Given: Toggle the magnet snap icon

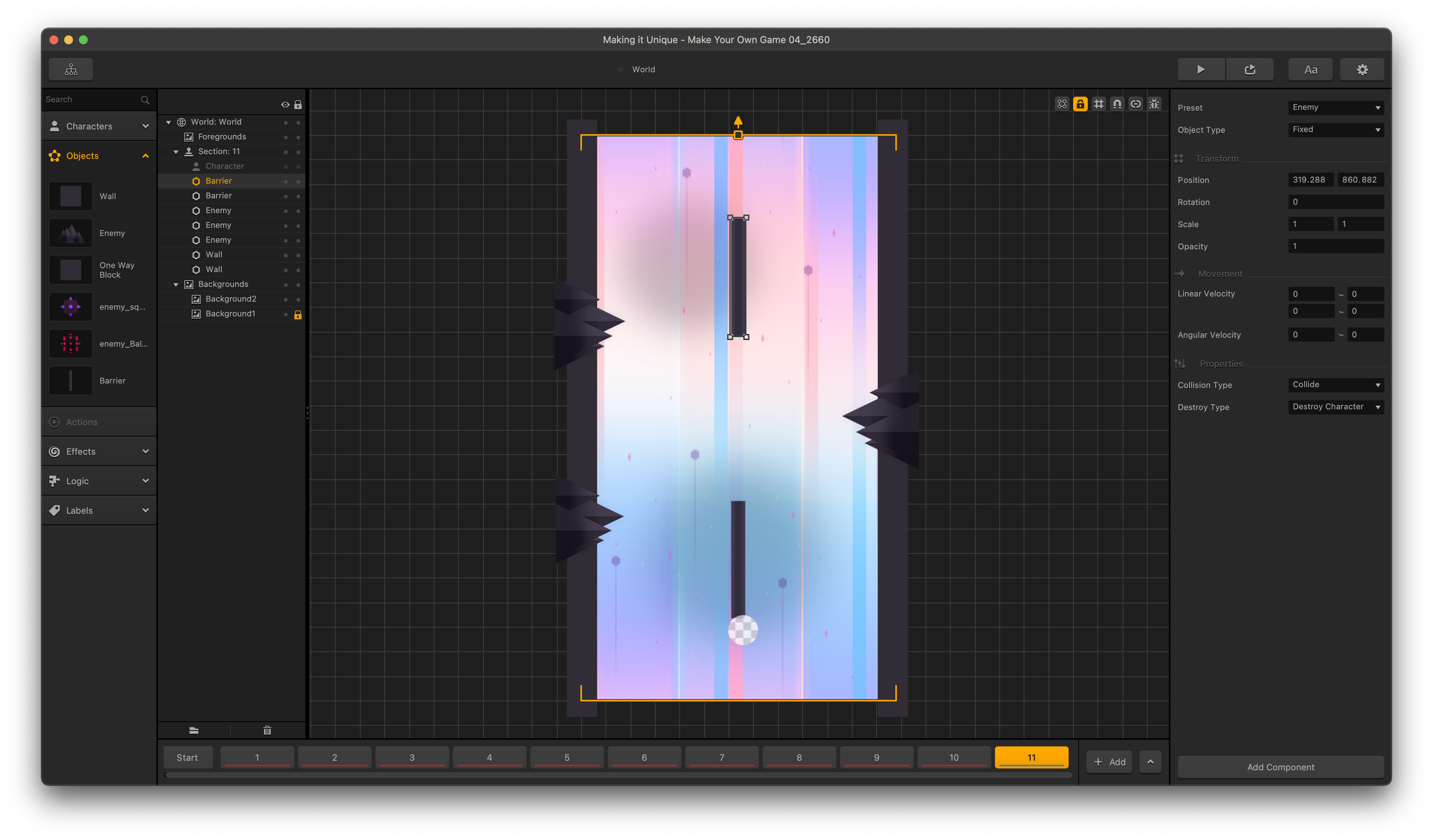Looking at the screenshot, I should (x=1117, y=104).
